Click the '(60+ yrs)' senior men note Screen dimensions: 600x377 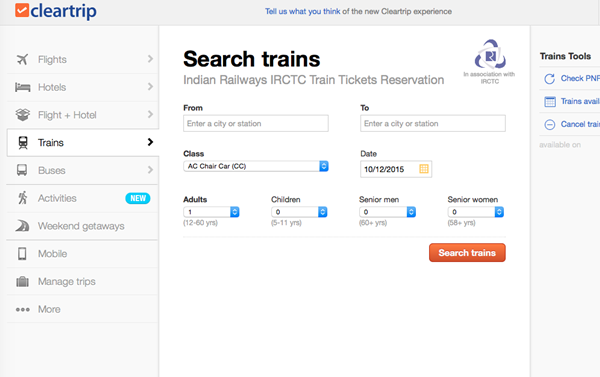coord(373,223)
